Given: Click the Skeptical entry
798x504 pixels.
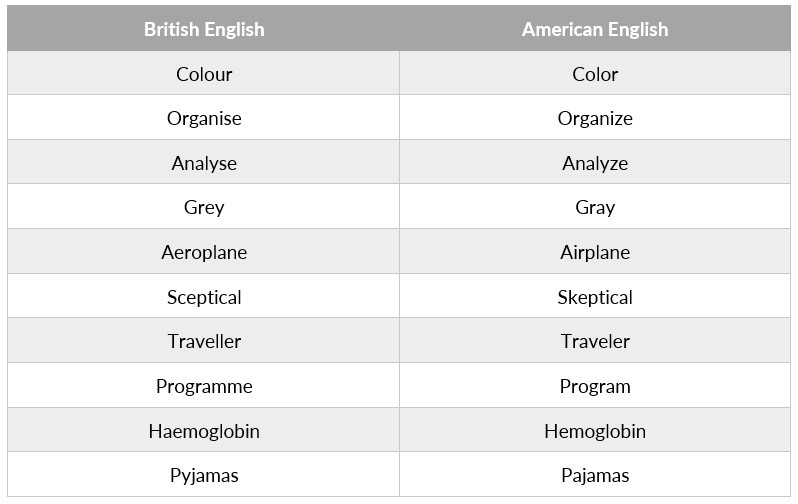Looking at the screenshot, I should tap(595, 296).
